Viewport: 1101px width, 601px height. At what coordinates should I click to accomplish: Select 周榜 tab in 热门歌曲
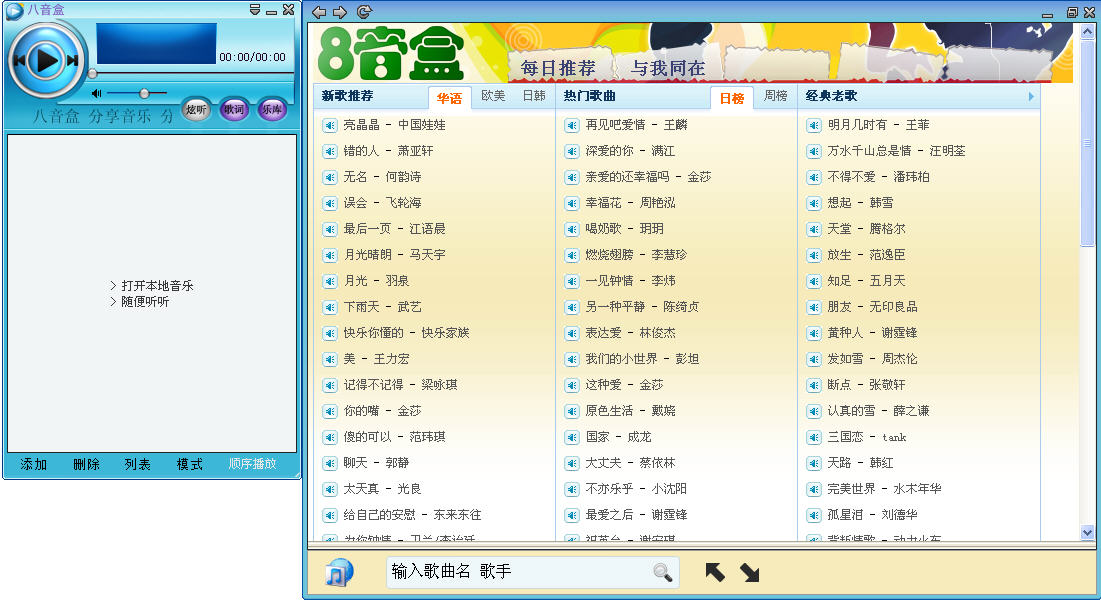pyautogui.click(x=775, y=95)
